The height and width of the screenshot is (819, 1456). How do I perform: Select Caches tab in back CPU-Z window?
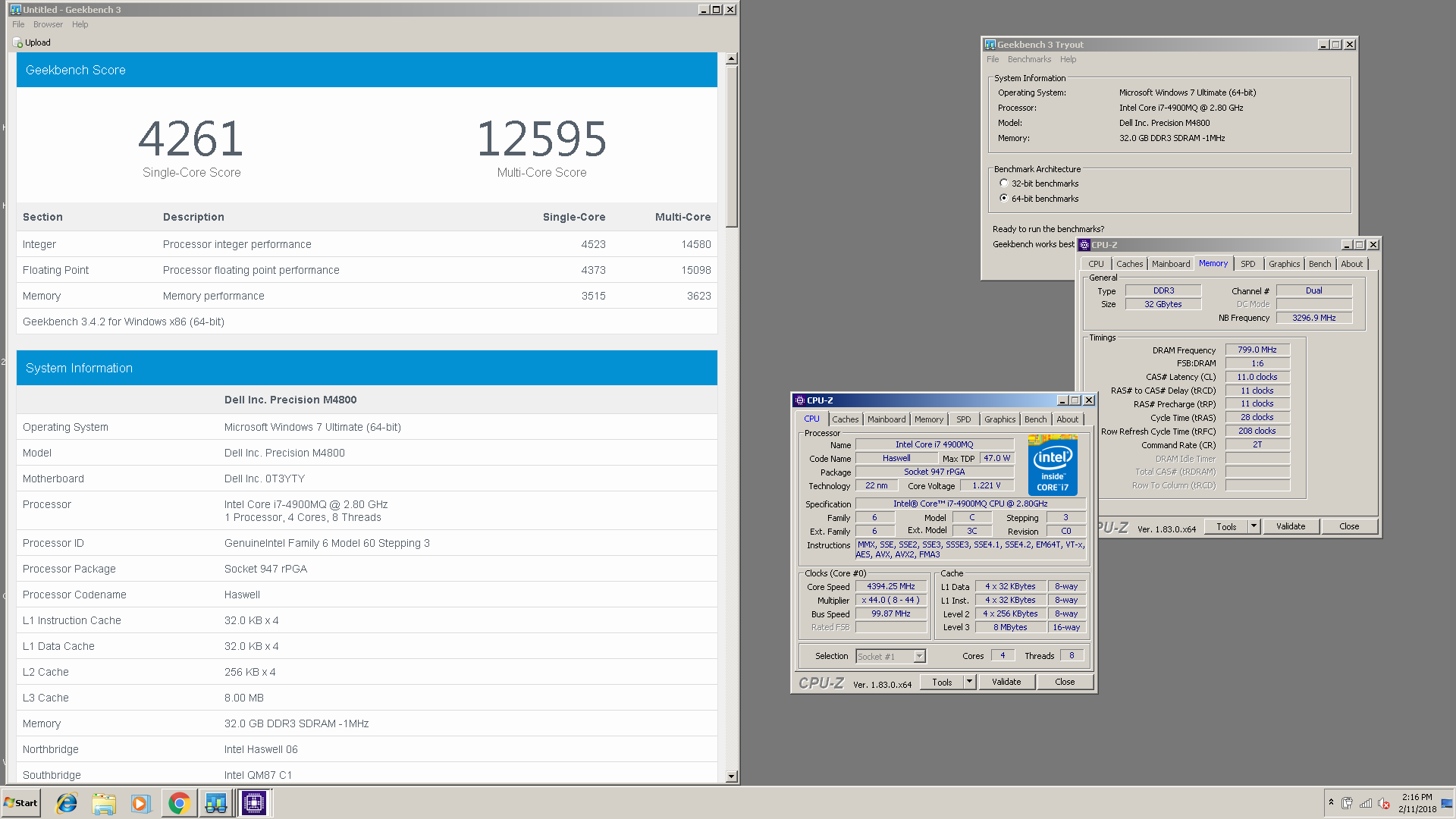pyautogui.click(x=1129, y=264)
